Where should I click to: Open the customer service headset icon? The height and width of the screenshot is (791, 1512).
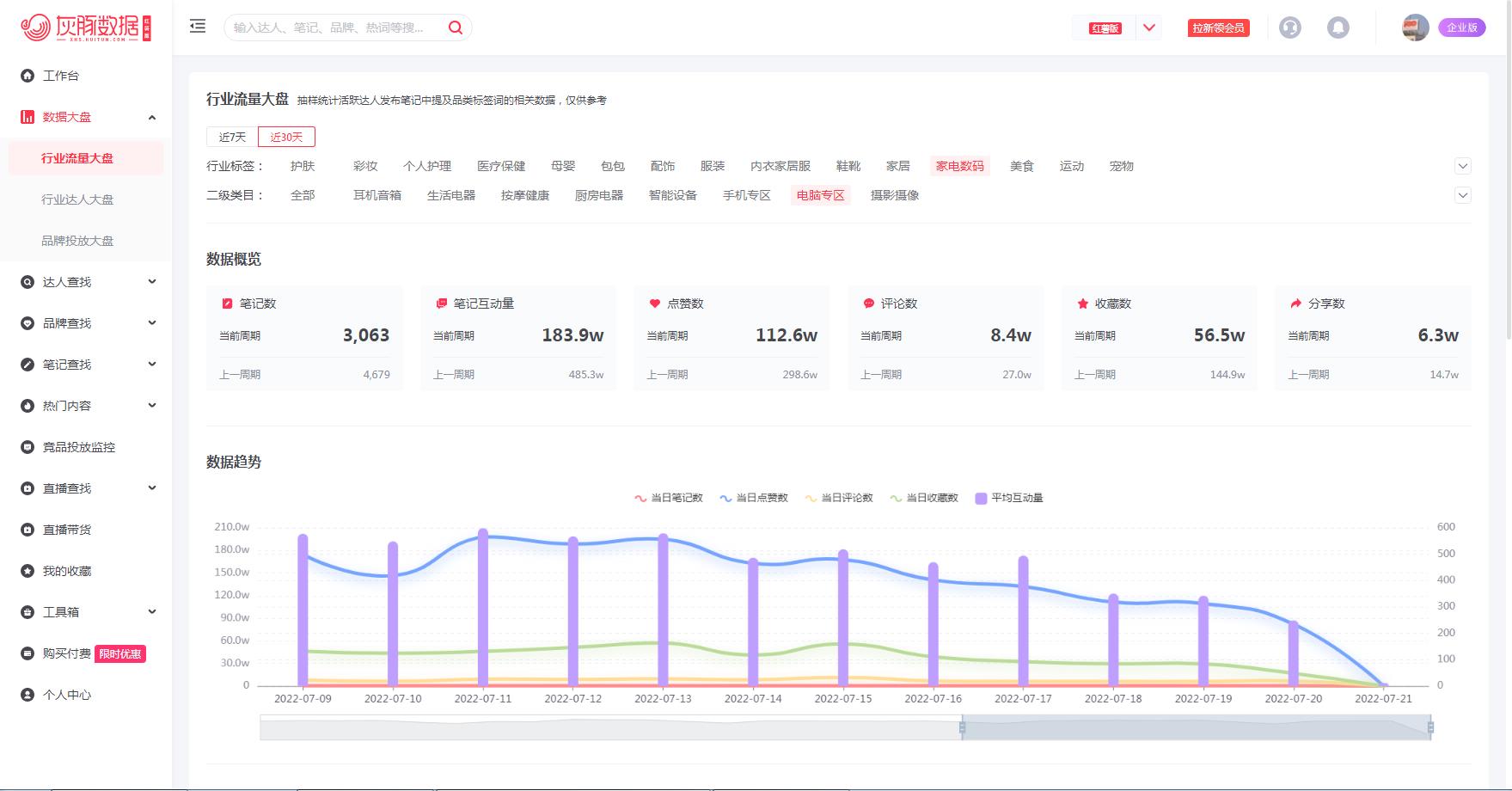coord(1290,28)
